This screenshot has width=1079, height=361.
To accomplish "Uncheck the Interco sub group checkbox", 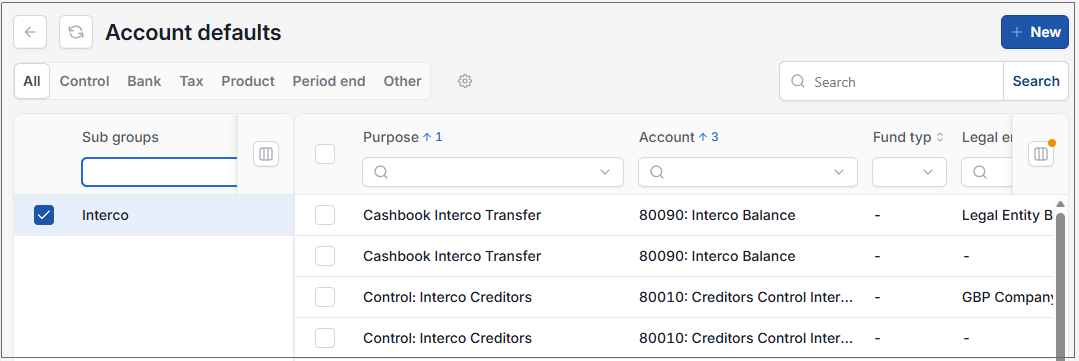I will coord(44,215).
